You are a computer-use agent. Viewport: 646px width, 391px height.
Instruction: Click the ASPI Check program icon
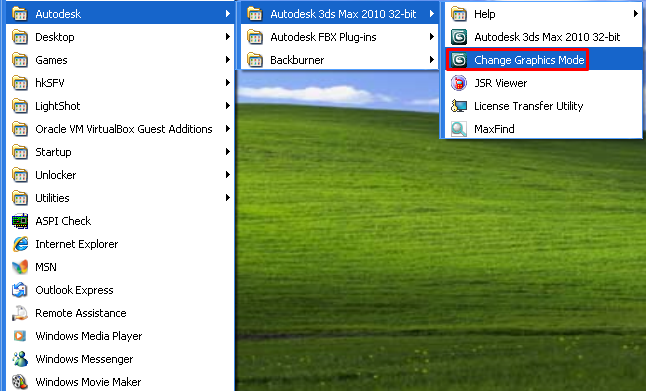click(x=20, y=221)
